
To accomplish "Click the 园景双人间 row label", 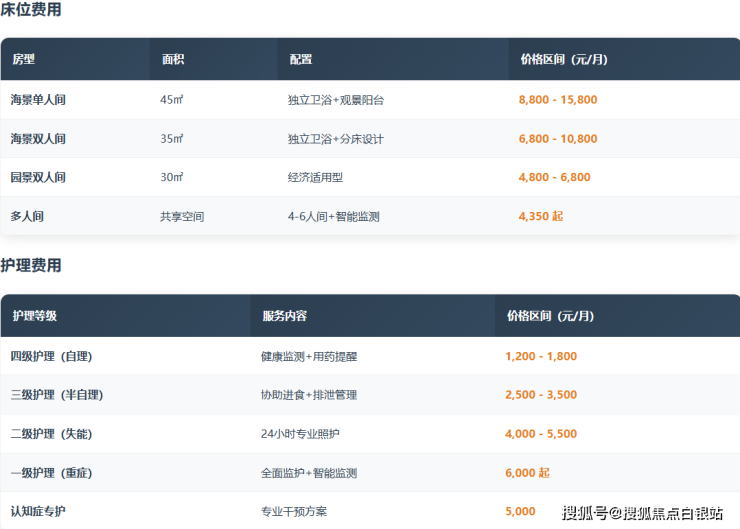I will [x=38, y=177].
